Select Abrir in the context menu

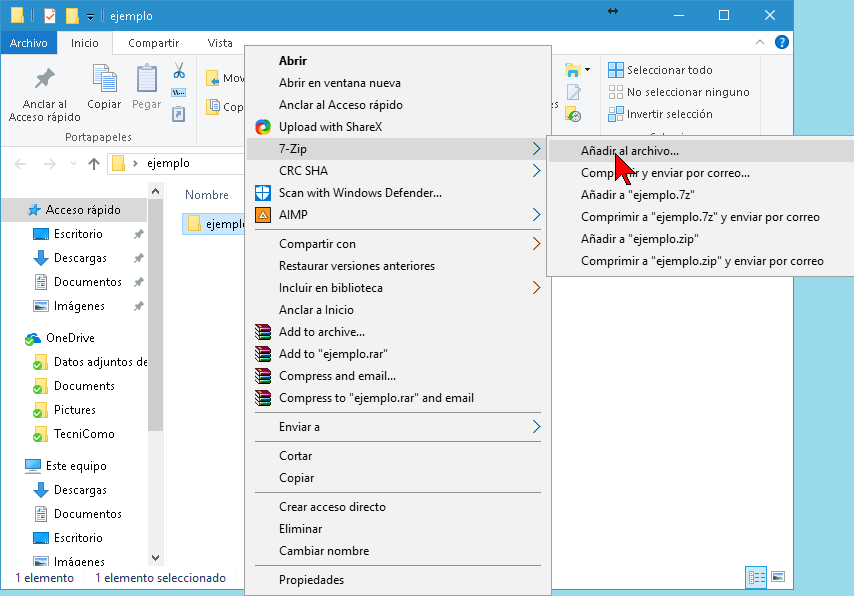coord(398,60)
